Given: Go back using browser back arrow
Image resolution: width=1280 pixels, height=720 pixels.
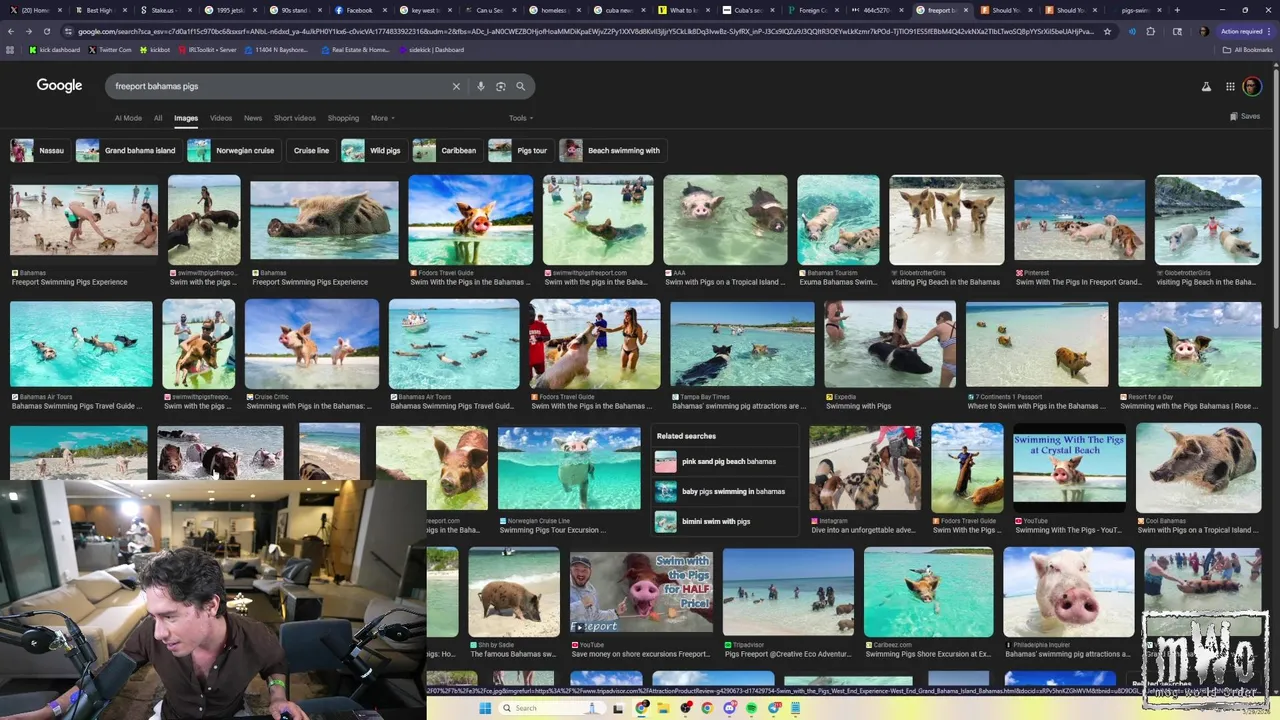Looking at the screenshot, I should point(11,31).
